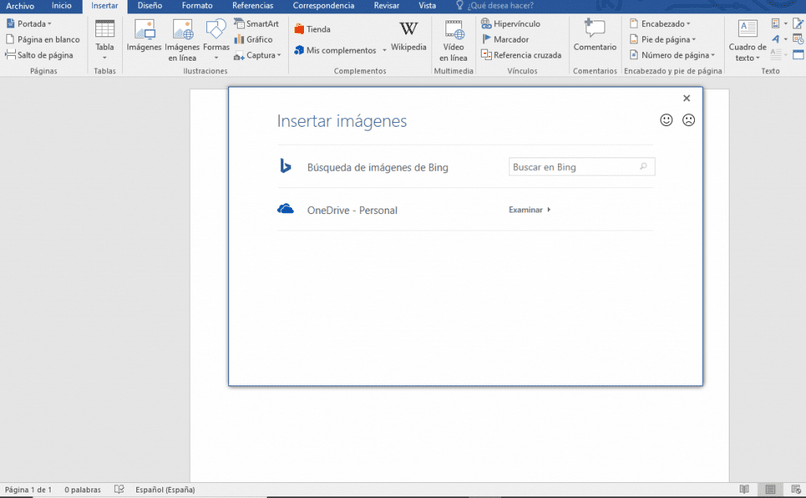806x498 pixels.
Task: Click the Bing logo icon
Action: [x=285, y=166]
